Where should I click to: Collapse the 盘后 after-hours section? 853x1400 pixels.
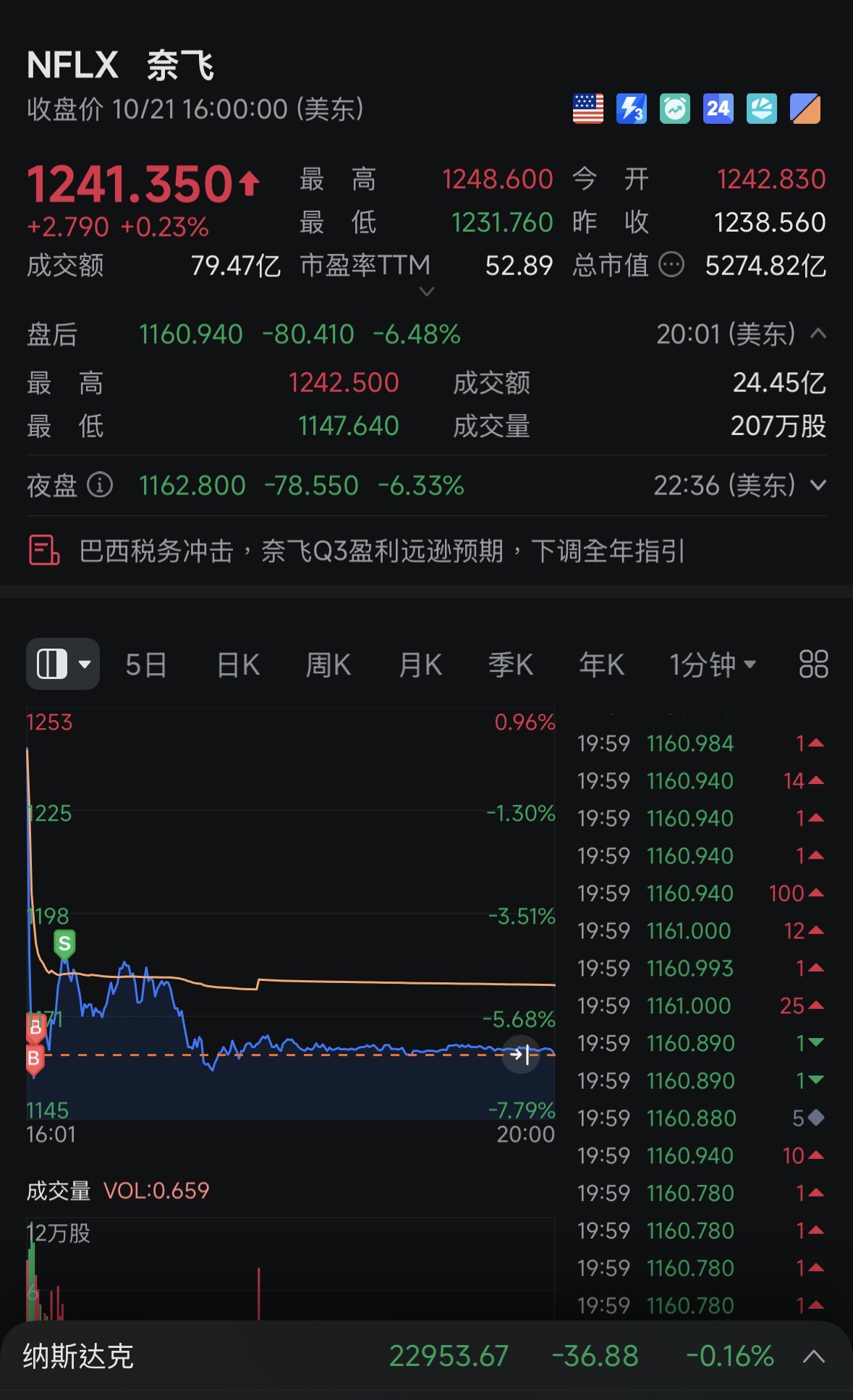coord(818,334)
